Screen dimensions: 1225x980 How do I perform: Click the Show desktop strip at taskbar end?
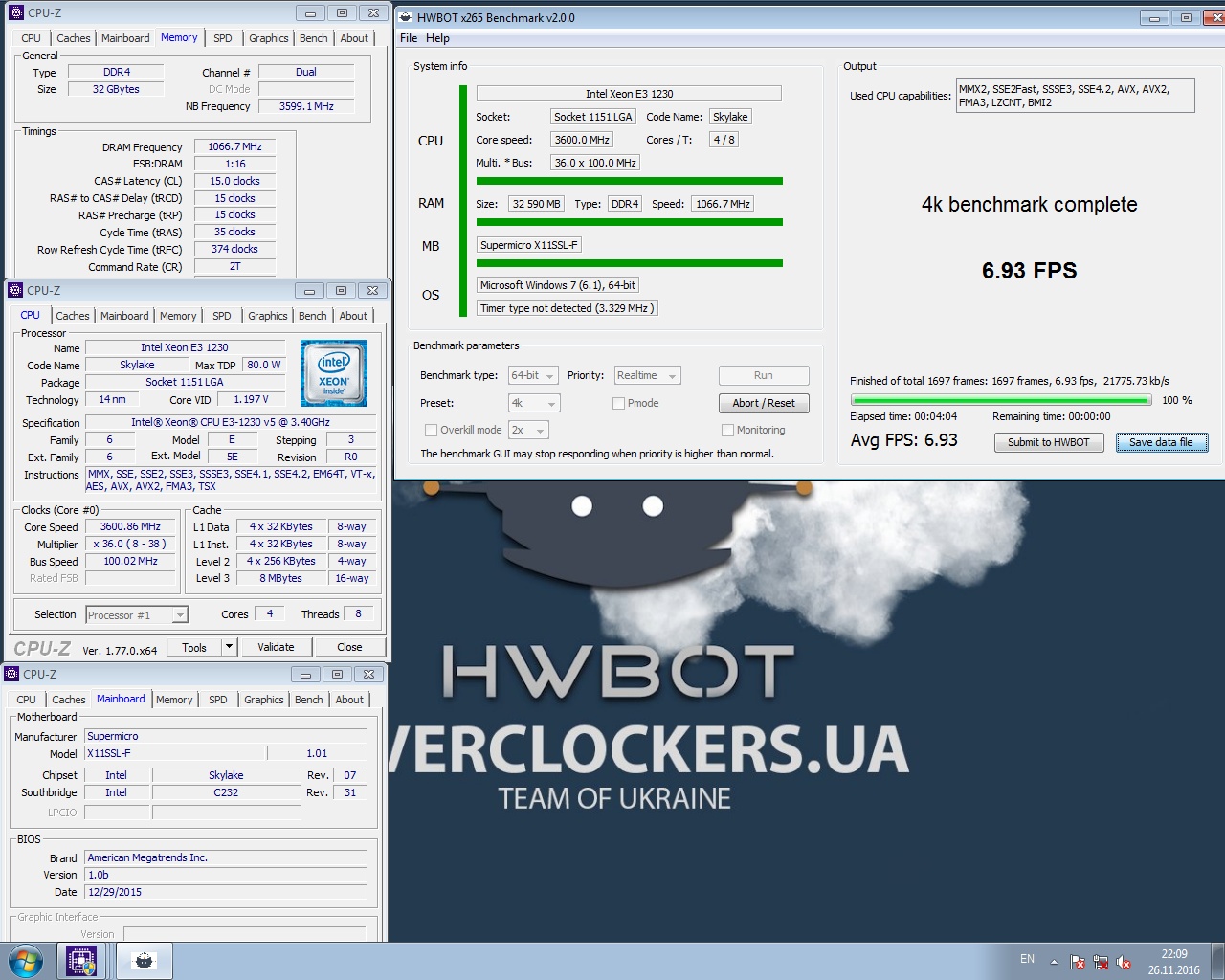1217,961
